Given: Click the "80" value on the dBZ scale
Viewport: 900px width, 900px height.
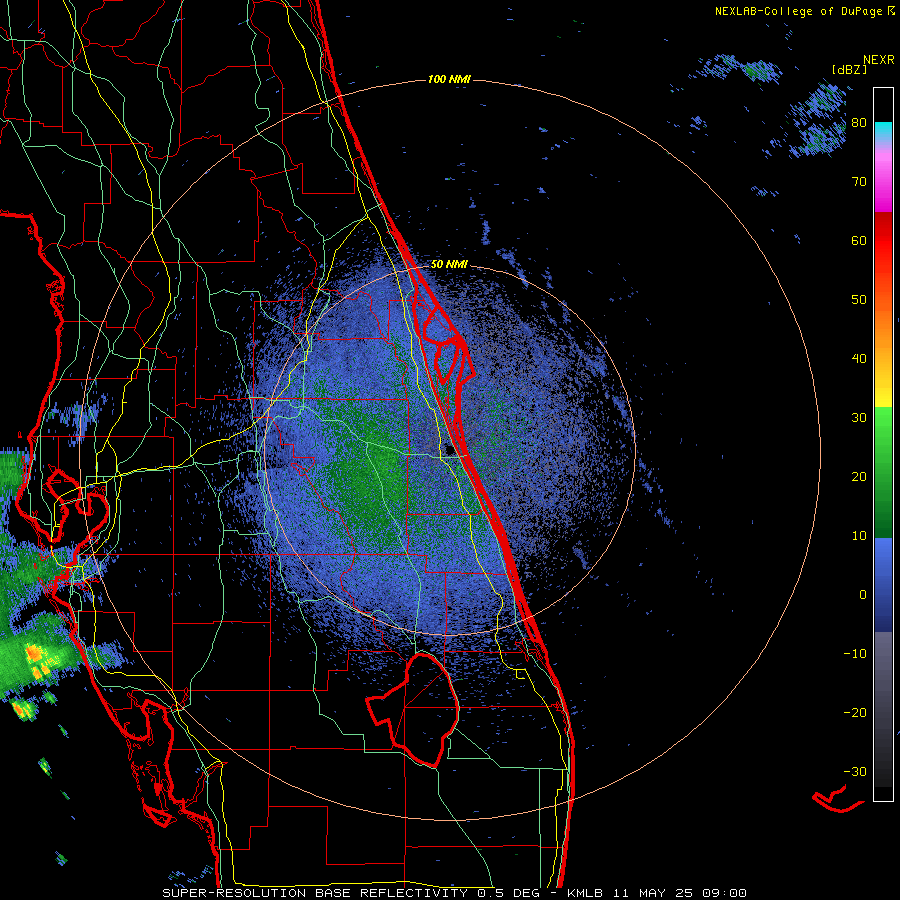Looking at the screenshot, I should point(859,123).
